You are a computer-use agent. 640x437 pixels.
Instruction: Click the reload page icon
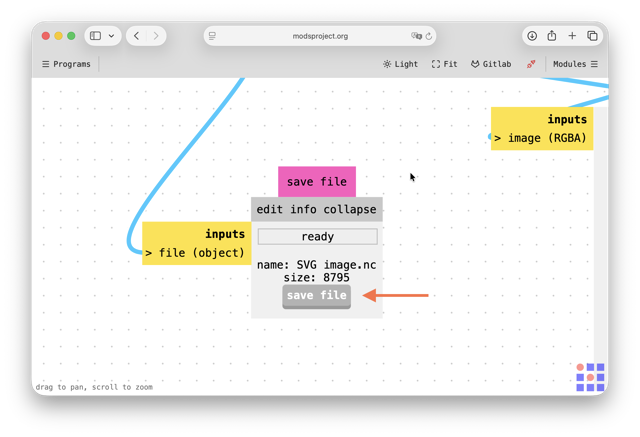pos(429,36)
